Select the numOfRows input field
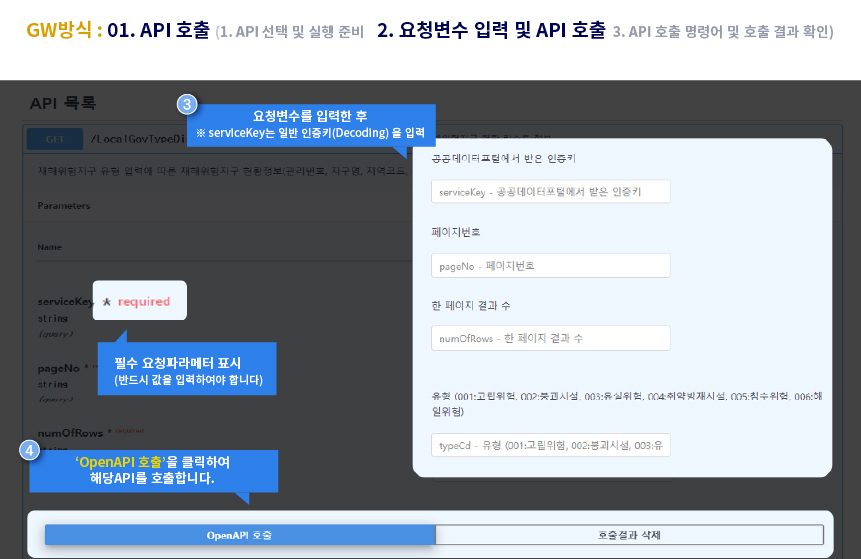Viewport: 861px width, 559px height. tap(550, 338)
